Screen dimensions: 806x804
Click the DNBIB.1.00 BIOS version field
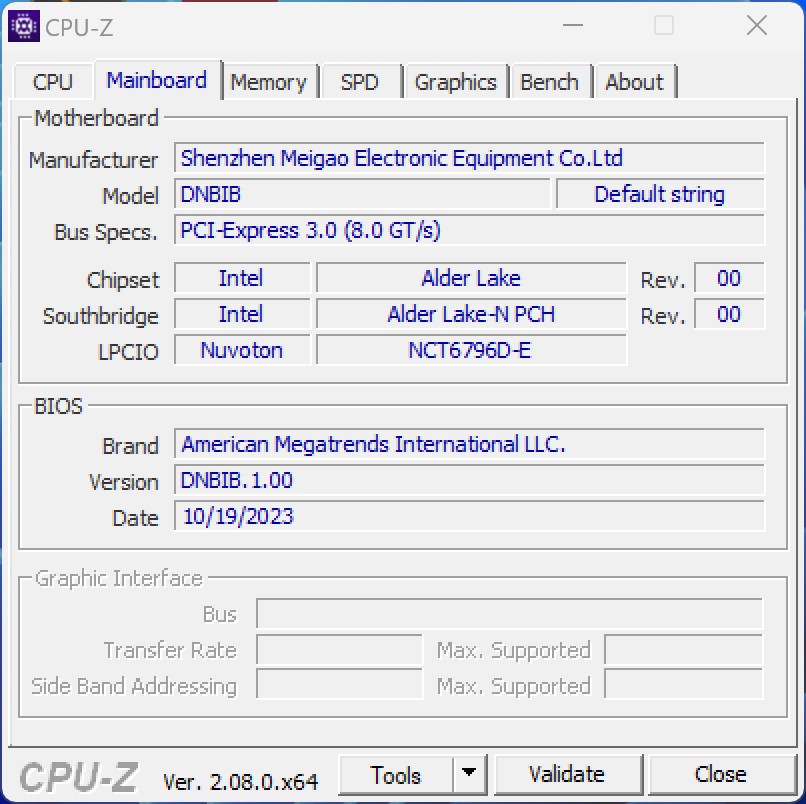pyautogui.click(x=469, y=480)
